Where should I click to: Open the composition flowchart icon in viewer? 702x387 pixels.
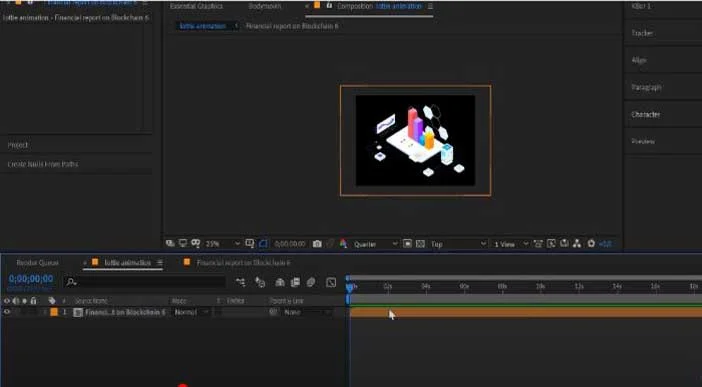(578, 244)
